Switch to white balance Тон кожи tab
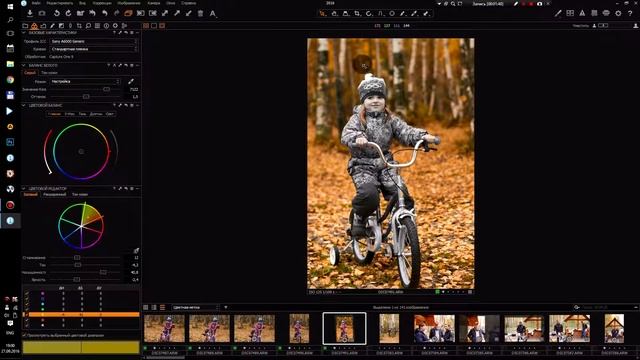 click(x=49, y=73)
